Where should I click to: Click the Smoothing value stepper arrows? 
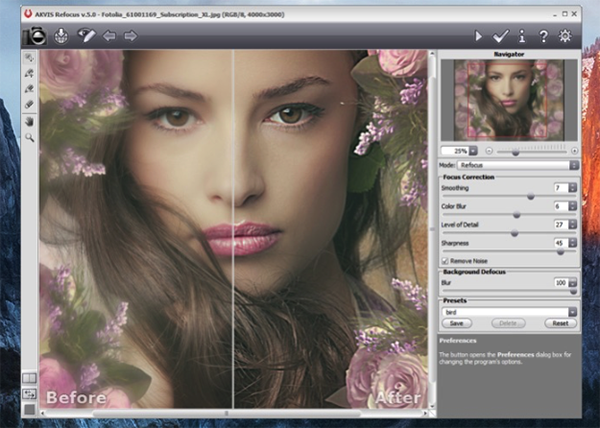[572, 188]
